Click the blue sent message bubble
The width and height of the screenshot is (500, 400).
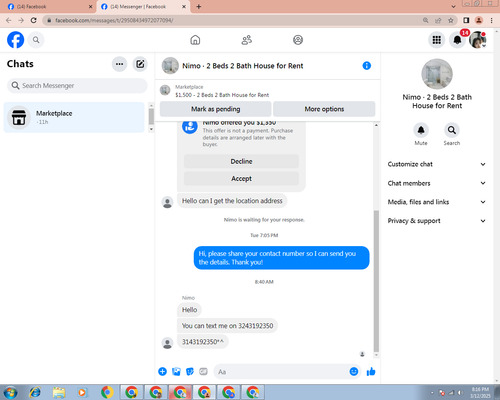(x=281, y=258)
